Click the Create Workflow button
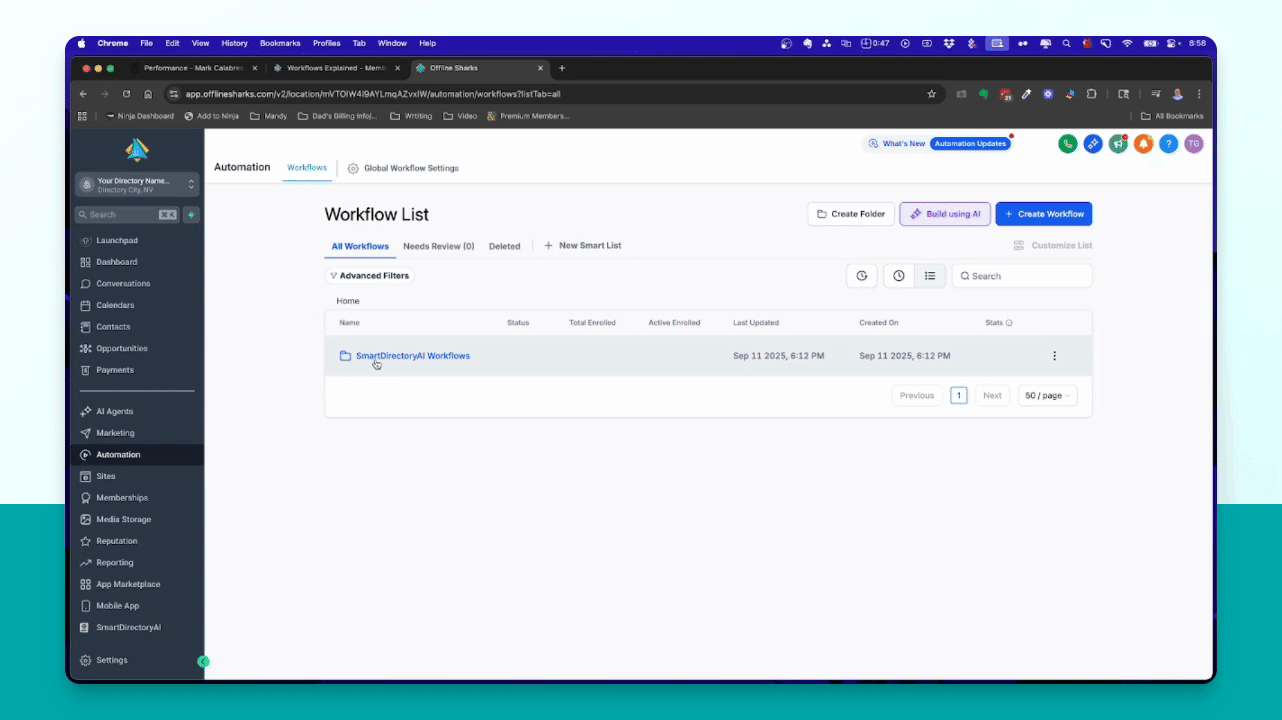The height and width of the screenshot is (720, 1282). (1044, 214)
